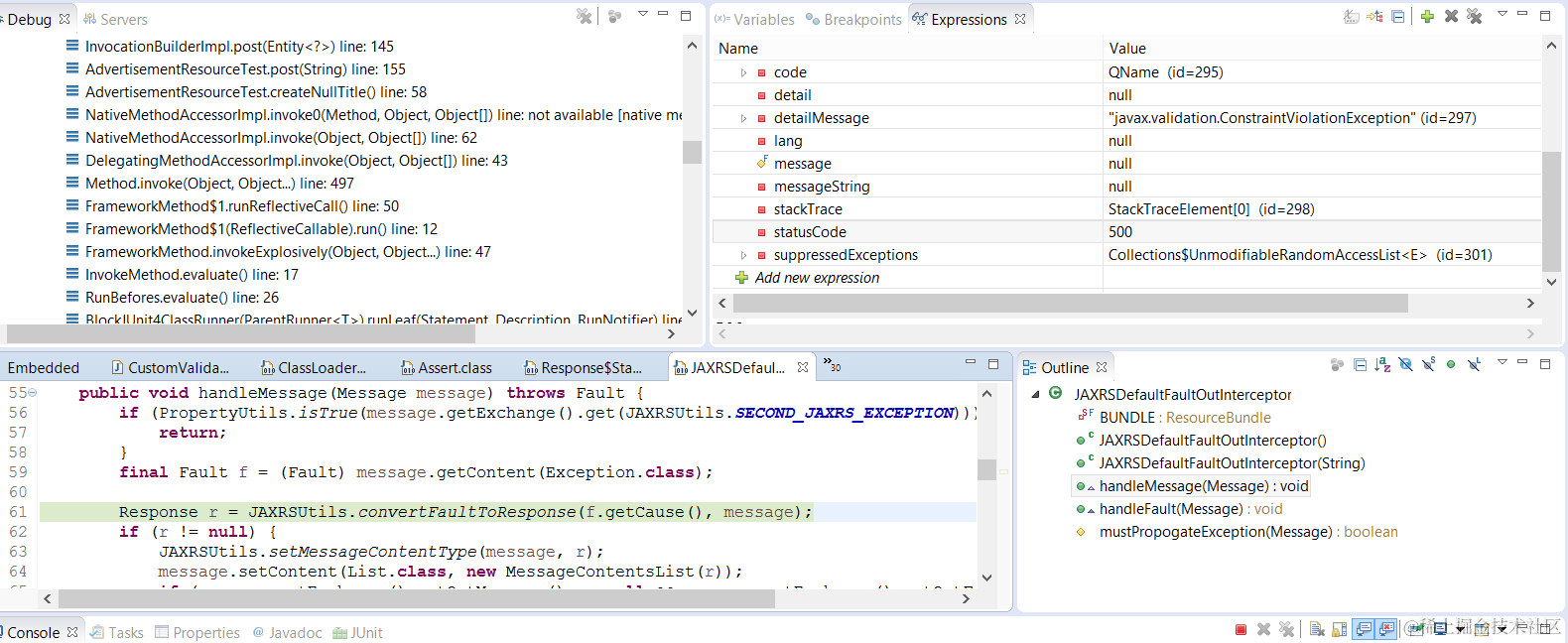
Task: Terminate the process with the red Console square
Action: coord(1241,629)
